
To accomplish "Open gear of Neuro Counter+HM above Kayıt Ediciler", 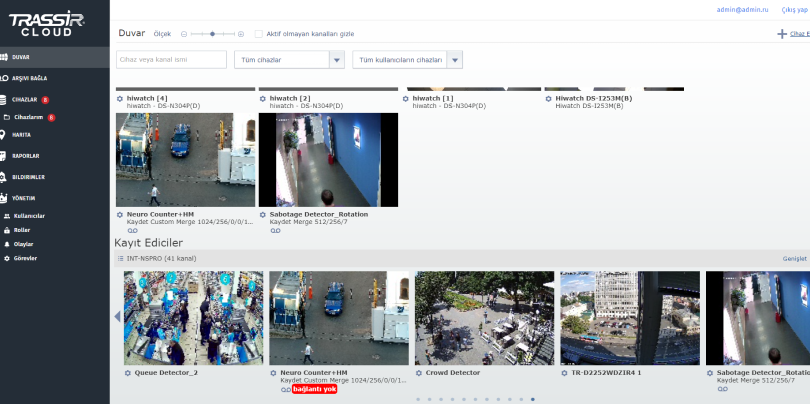I will 120,214.
